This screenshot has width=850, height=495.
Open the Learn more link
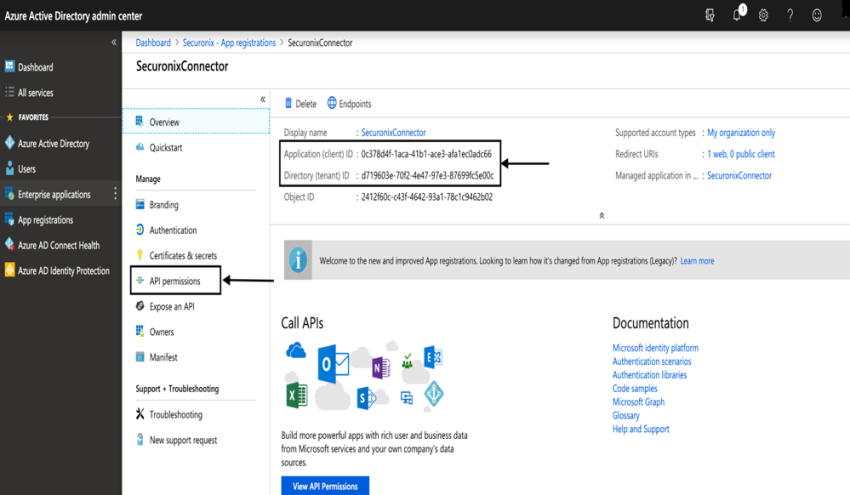(x=697, y=261)
